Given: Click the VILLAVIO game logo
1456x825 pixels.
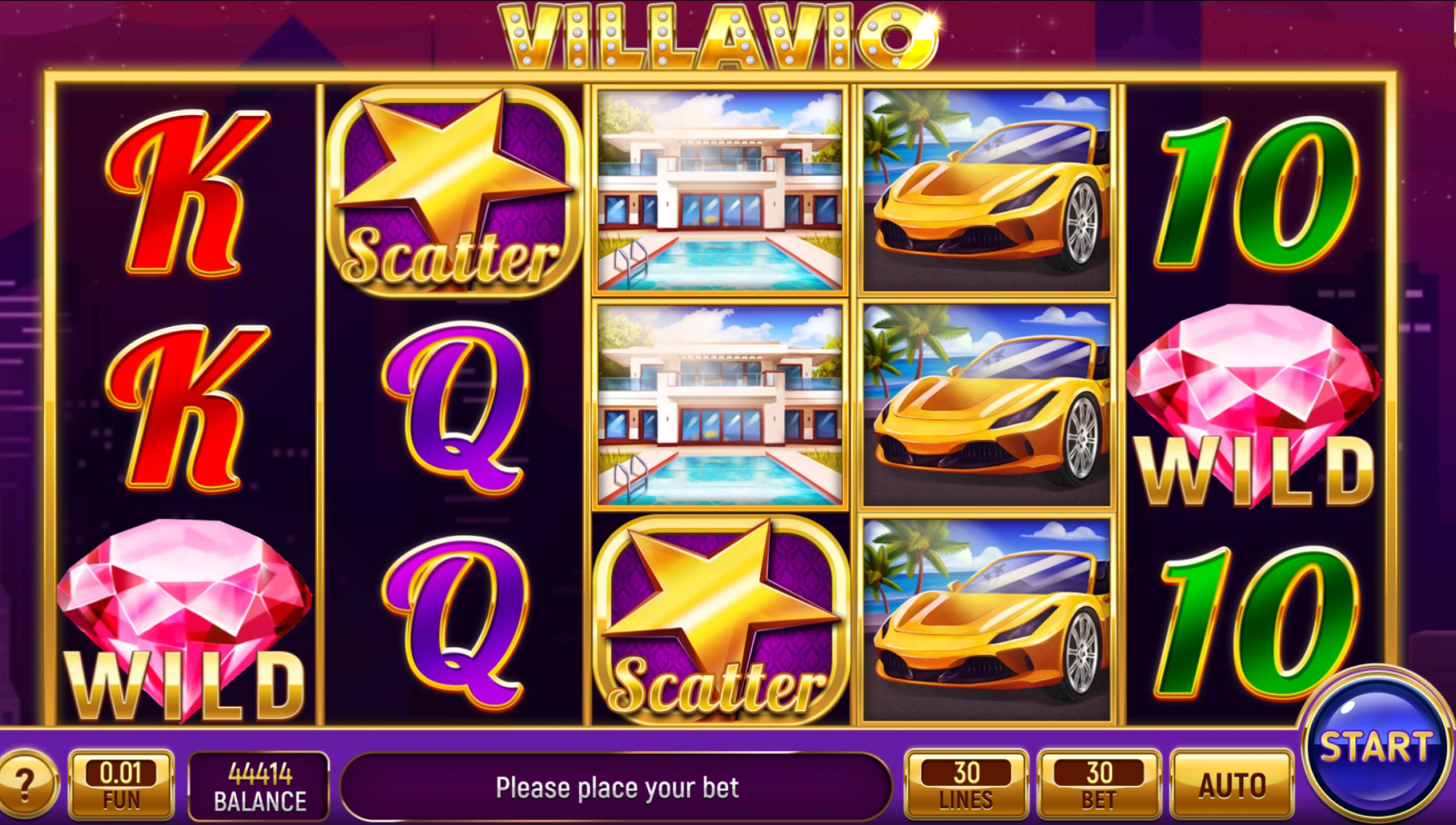Looking at the screenshot, I should (720, 35).
